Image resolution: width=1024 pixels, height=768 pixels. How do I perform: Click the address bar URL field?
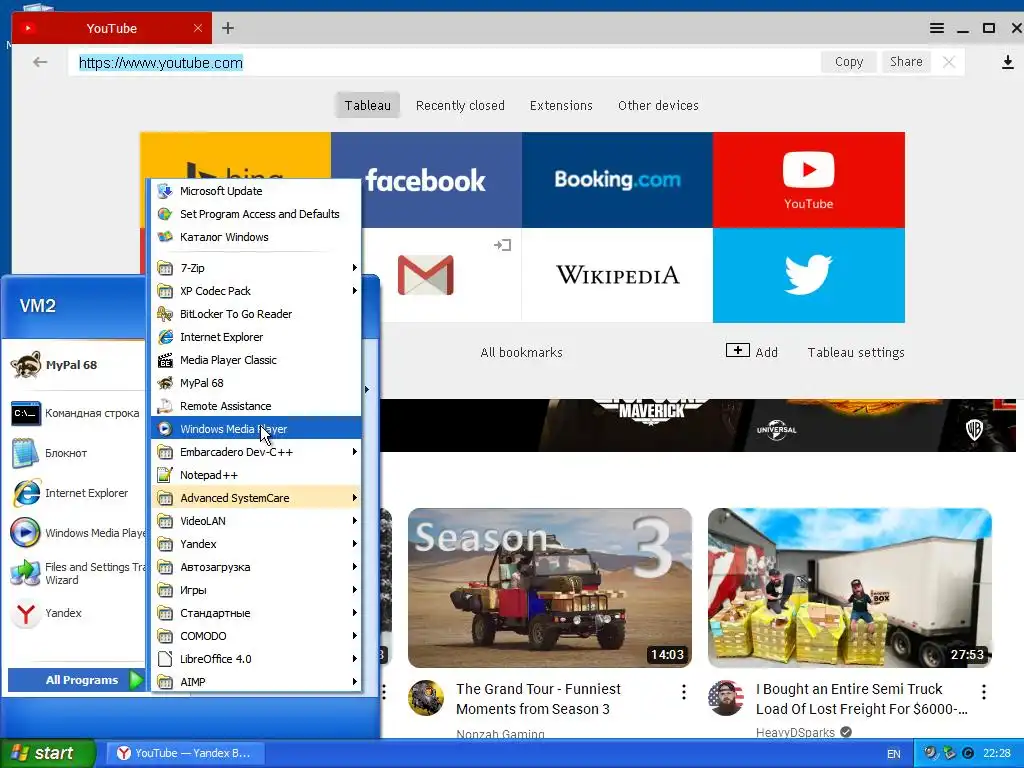(444, 62)
